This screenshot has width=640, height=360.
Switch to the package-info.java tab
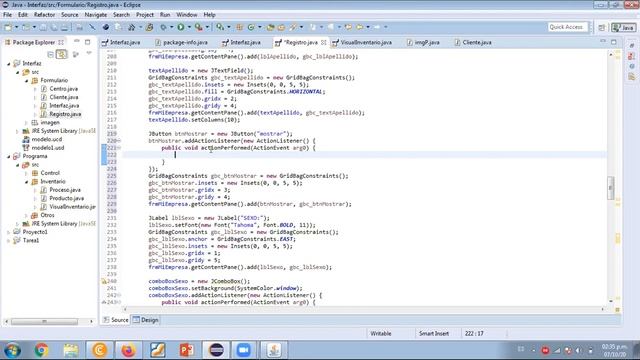(181, 42)
